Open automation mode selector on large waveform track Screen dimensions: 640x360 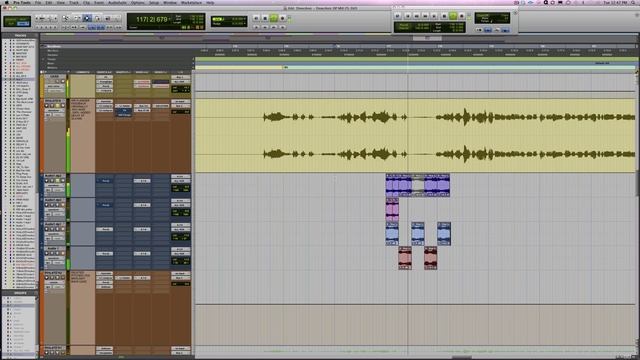[58, 115]
